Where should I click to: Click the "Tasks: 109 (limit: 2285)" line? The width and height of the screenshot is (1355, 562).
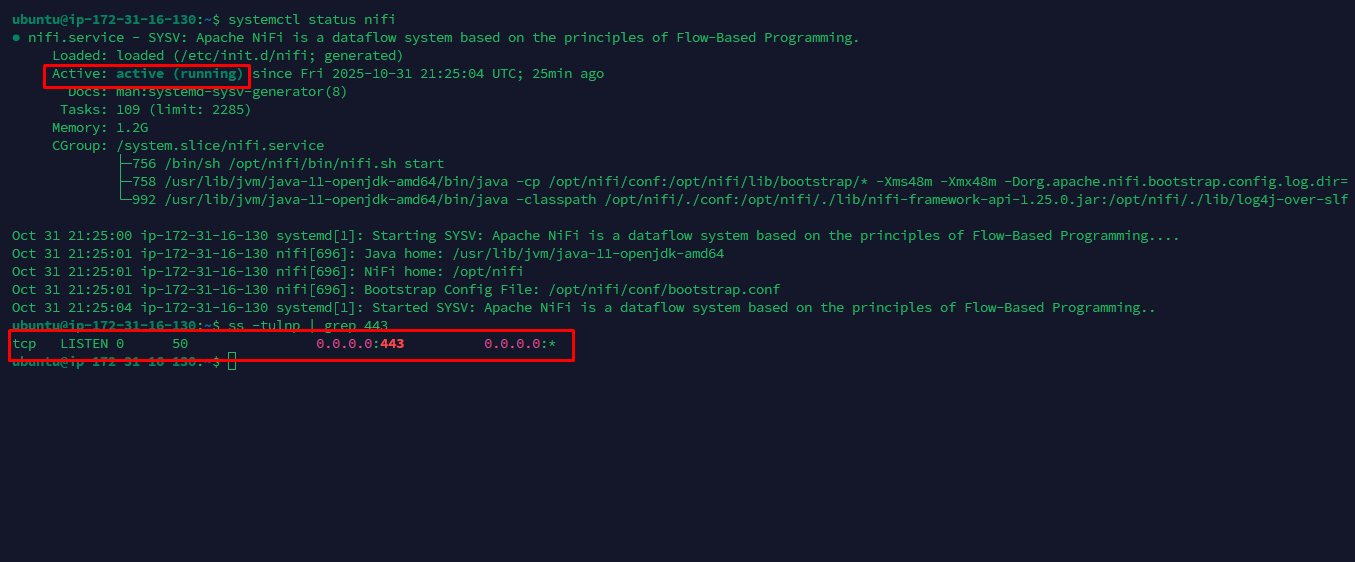coord(155,110)
